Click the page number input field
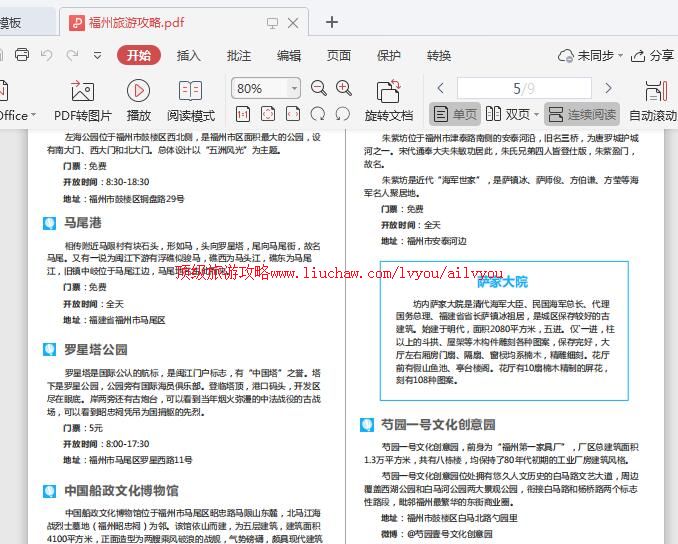678x544 pixels. [x=524, y=89]
